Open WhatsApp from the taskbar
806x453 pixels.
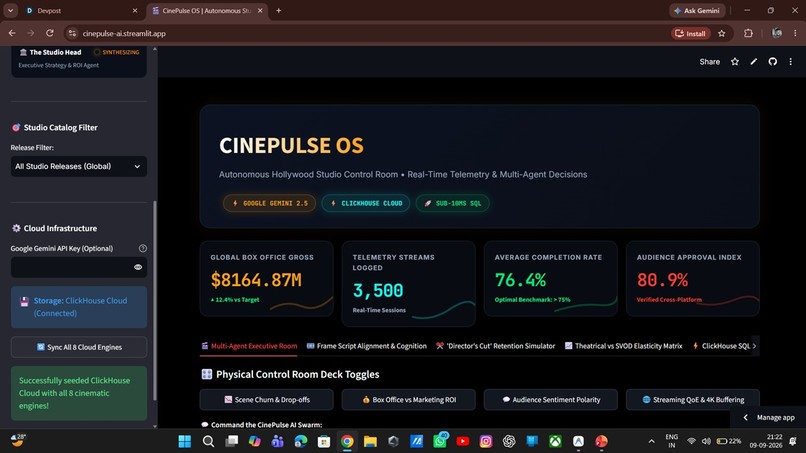(x=441, y=441)
